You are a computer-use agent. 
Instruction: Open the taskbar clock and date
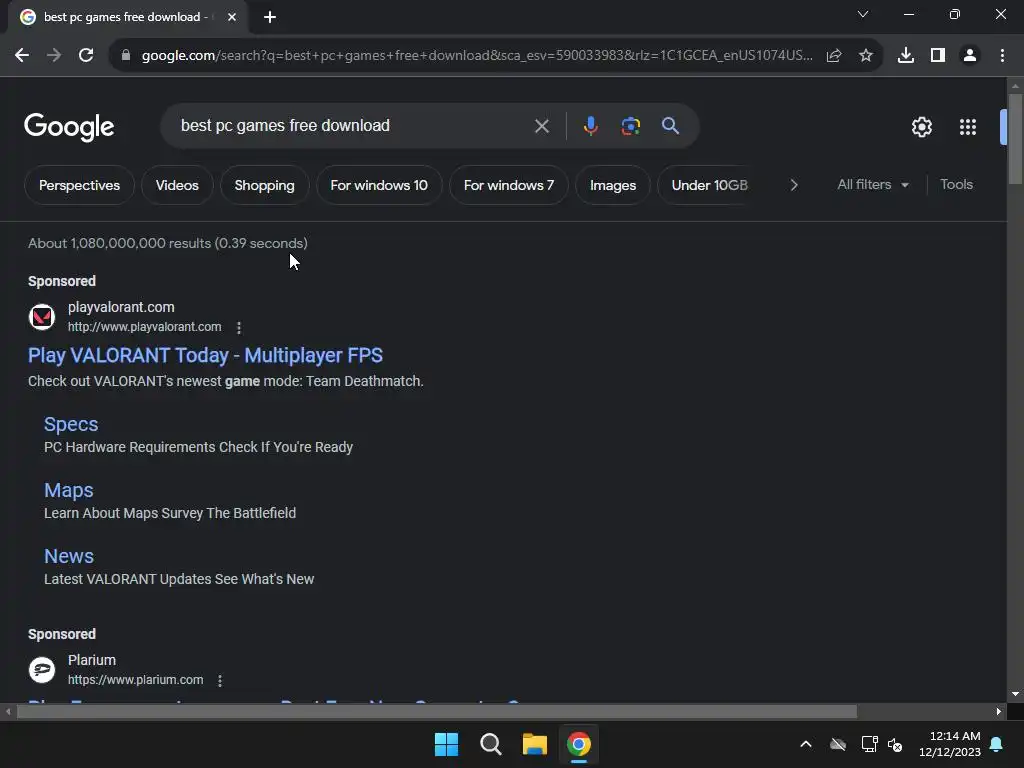pos(950,744)
